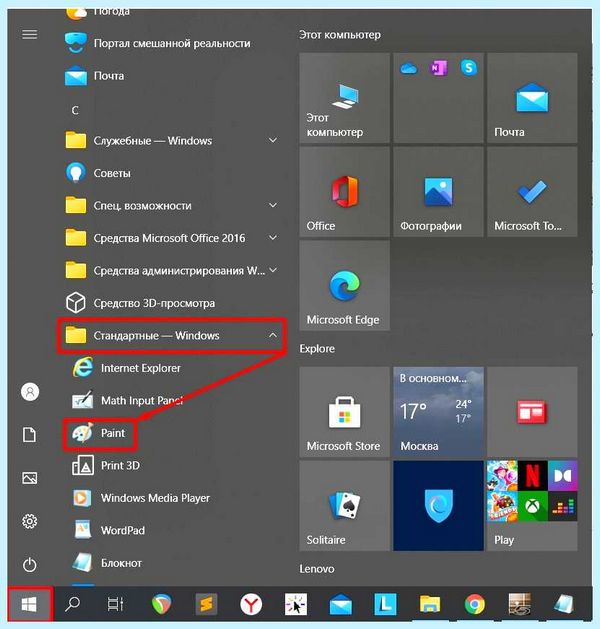
Task: Click the power button in Start sidebar
Action: tap(30, 565)
